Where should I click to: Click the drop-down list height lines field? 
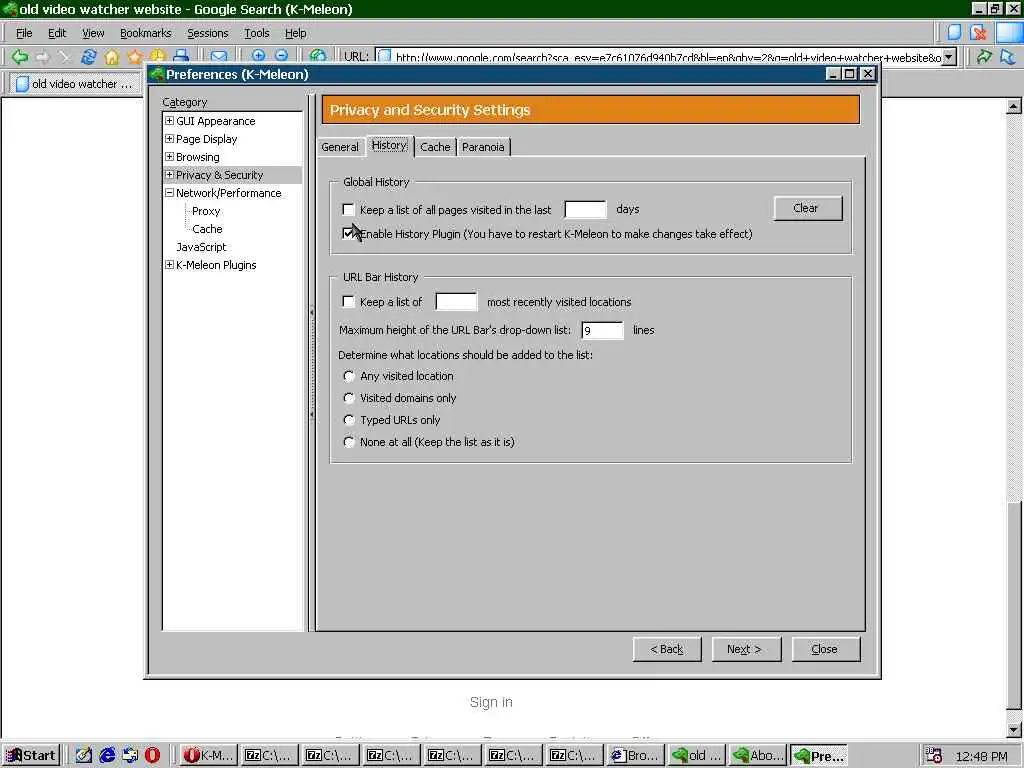pos(602,330)
